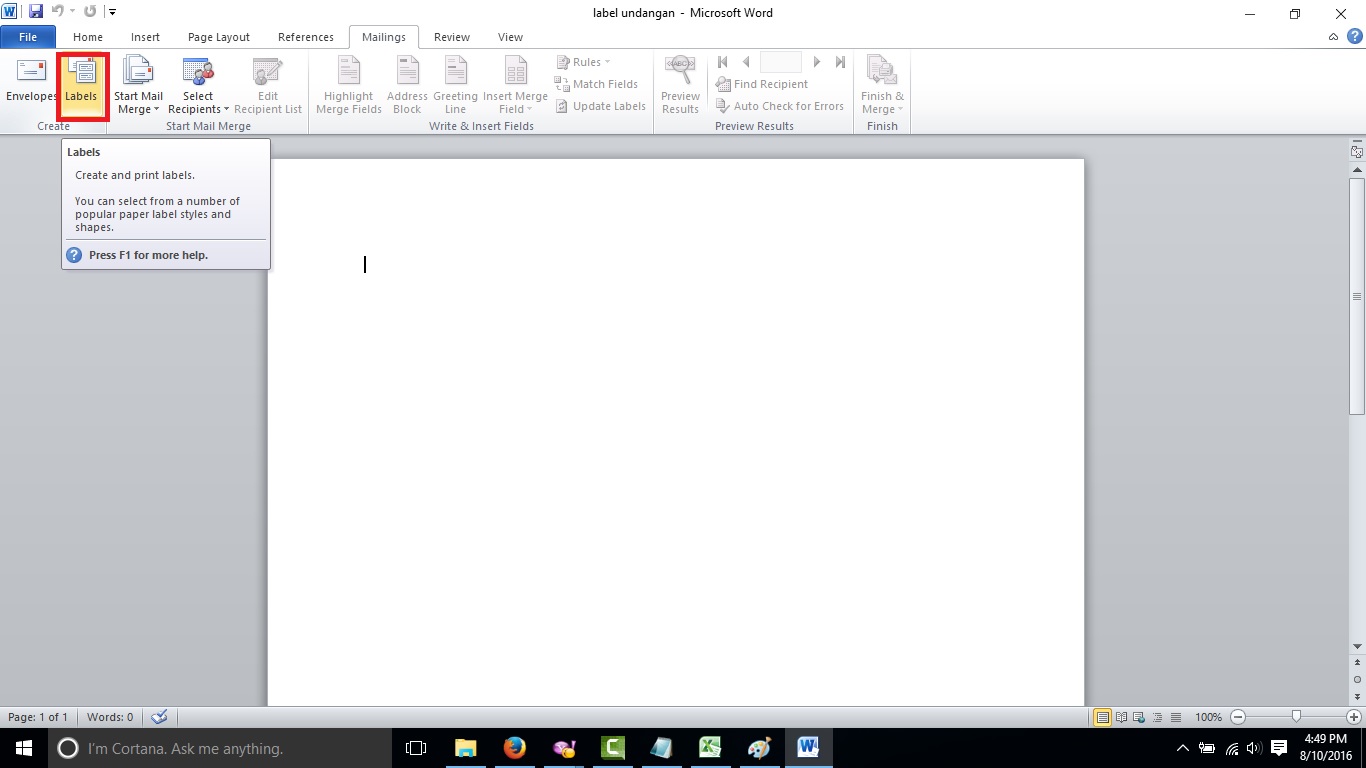The width and height of the screenshot is (1366, 768).
Task: Click Auto Check for Errors
Action: pos(780,106)
